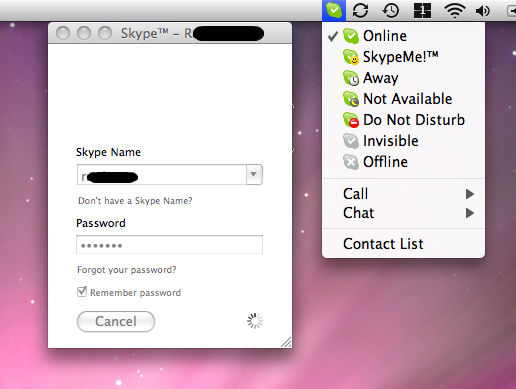Zoom the Skype login window
The width and height of the screenshot is (516, 389).
click(x=105, y=33)
